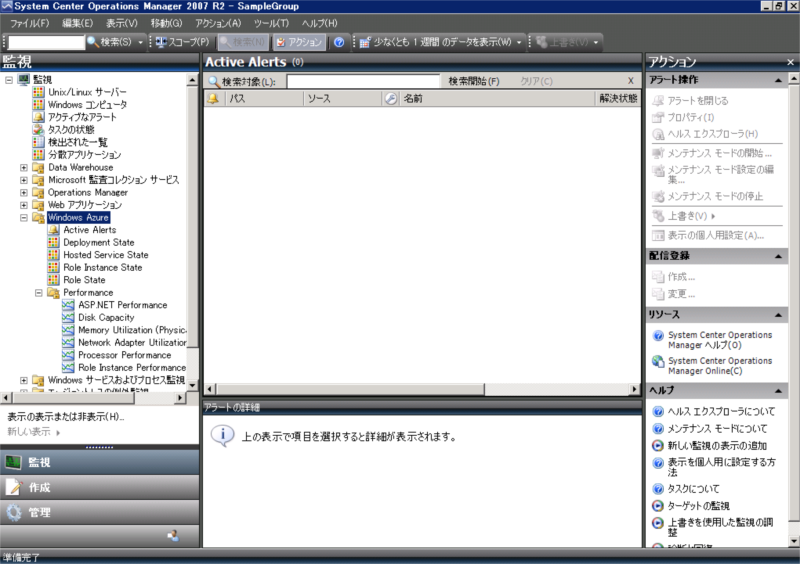Collapse the Windows Azure folder
This screenshot has width=800, height=564.
[23, 217]
